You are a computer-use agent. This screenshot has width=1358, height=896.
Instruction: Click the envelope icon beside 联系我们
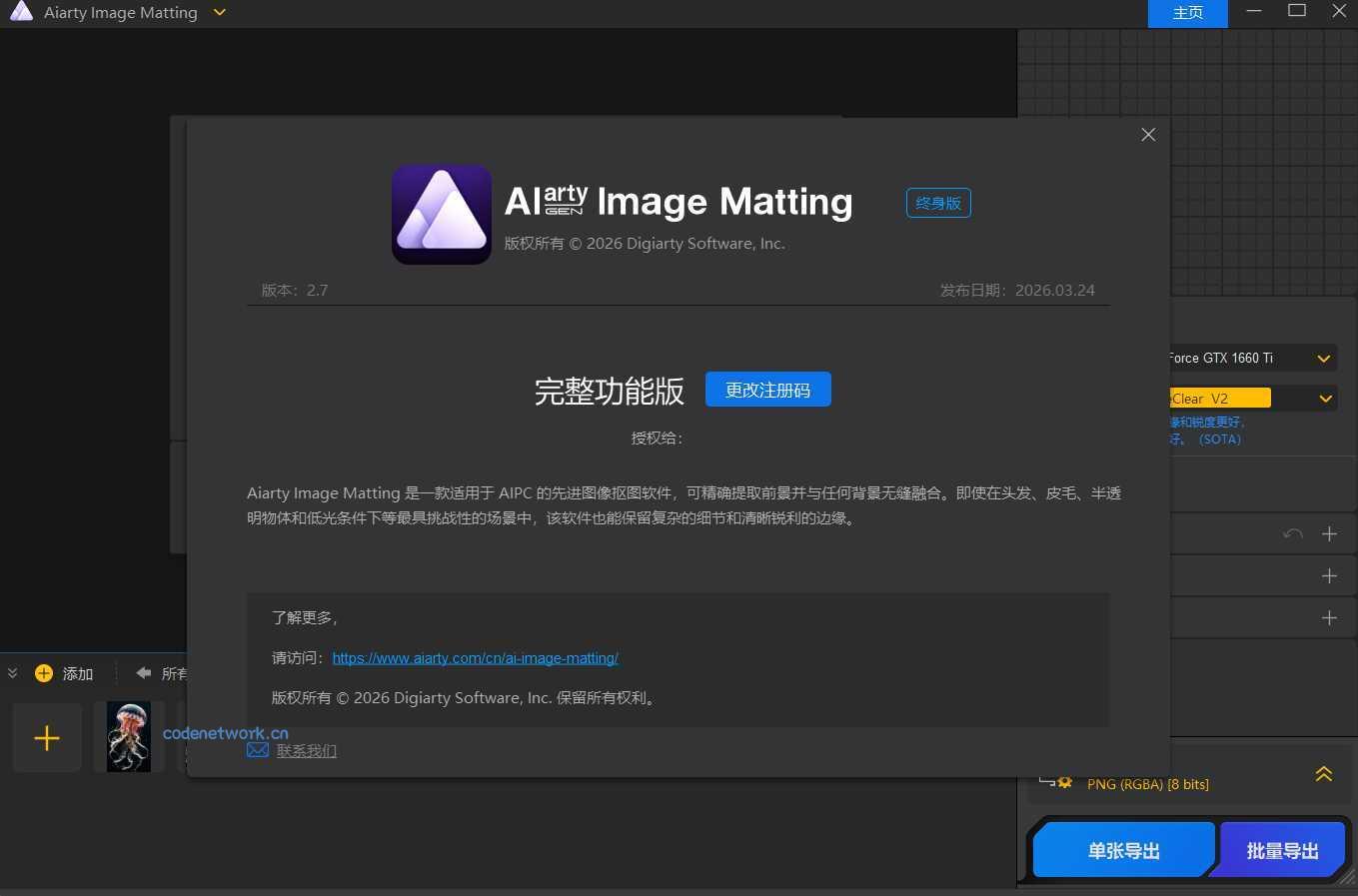[257, 750]
